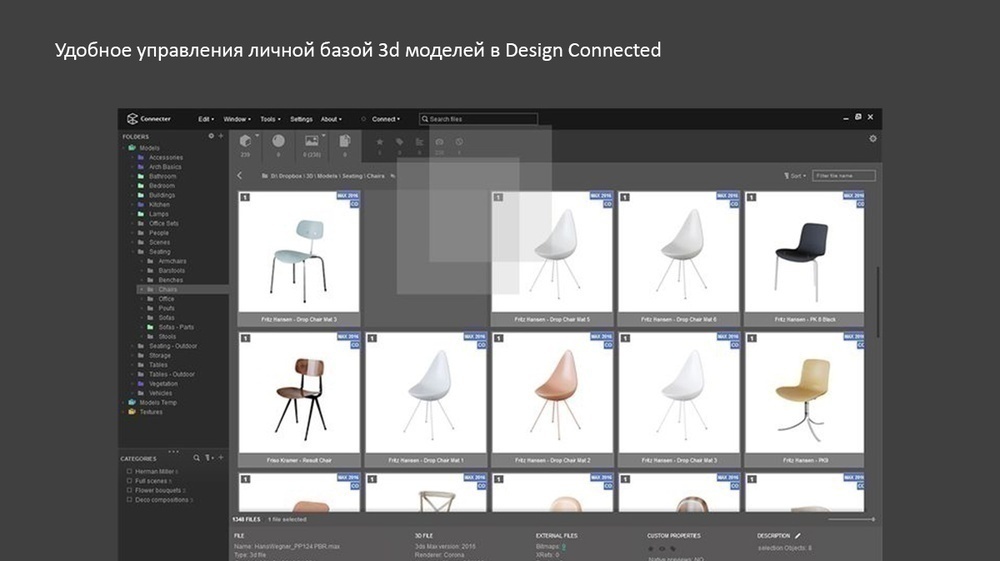Select the Lamps folder
Image resolution: width=1000 pixels, height=561 pixels.
pyautogui.click(x=159, y=214)
